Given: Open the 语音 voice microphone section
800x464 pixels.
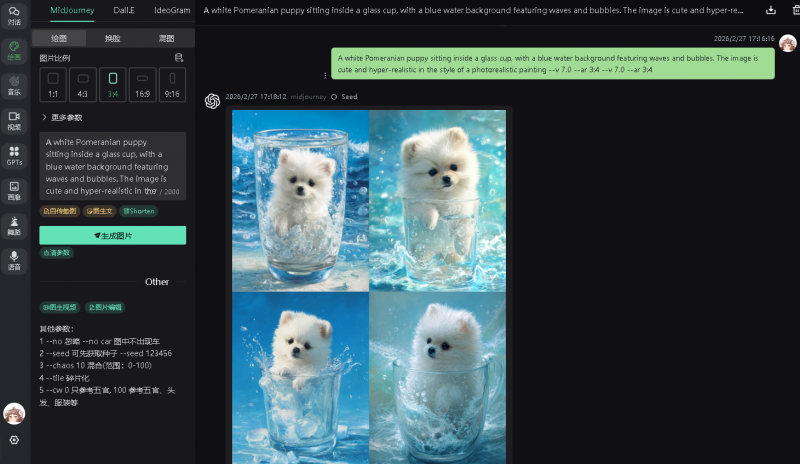Looking at the screenshot, I should [14, 261].
